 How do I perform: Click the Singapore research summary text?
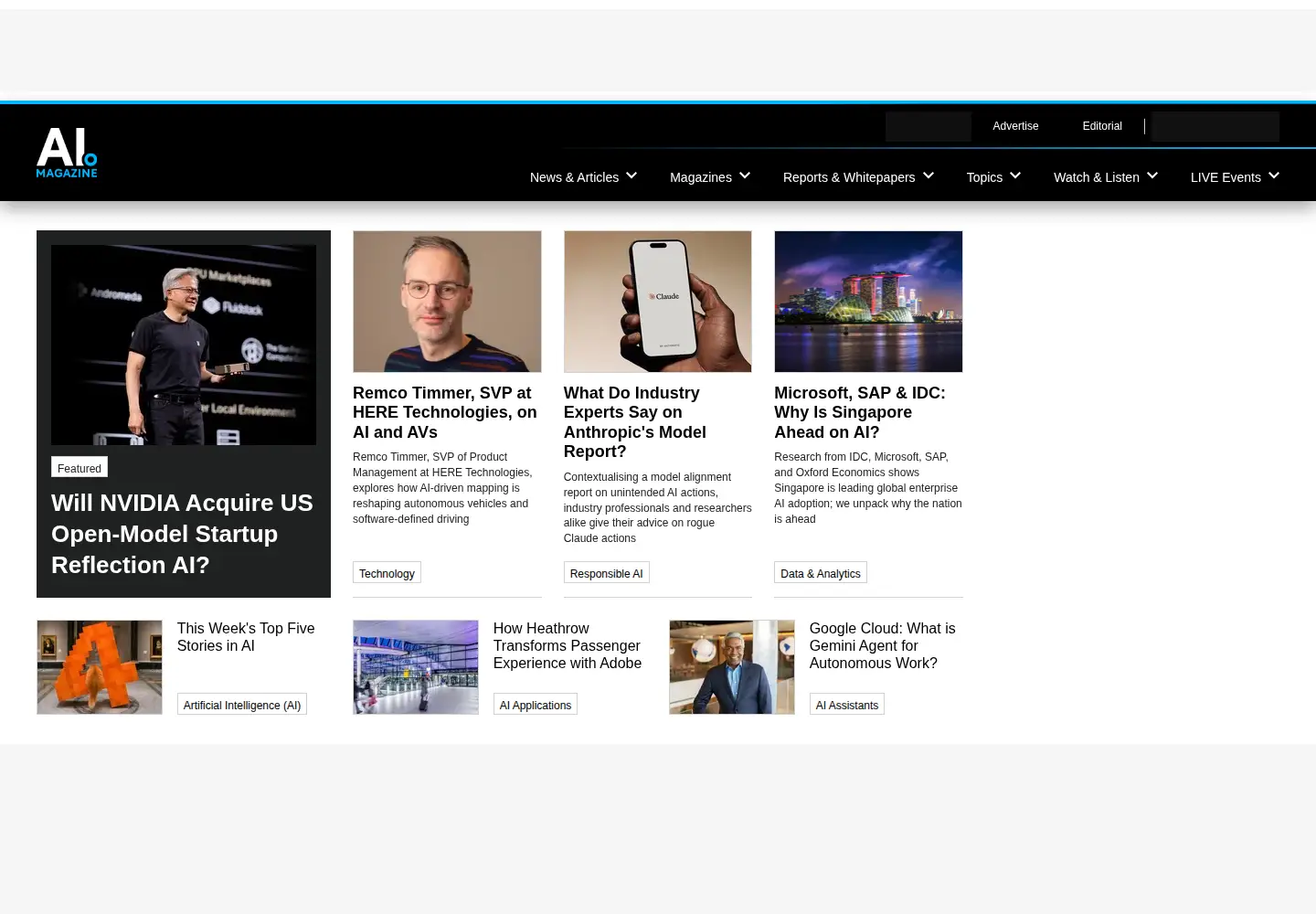[x=868, y=488]
